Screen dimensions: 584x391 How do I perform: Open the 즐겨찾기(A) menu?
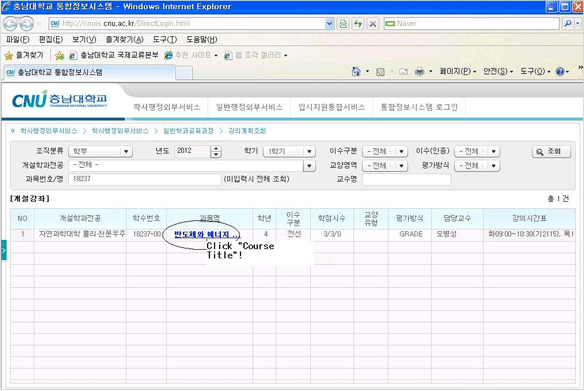coord(124,39)
